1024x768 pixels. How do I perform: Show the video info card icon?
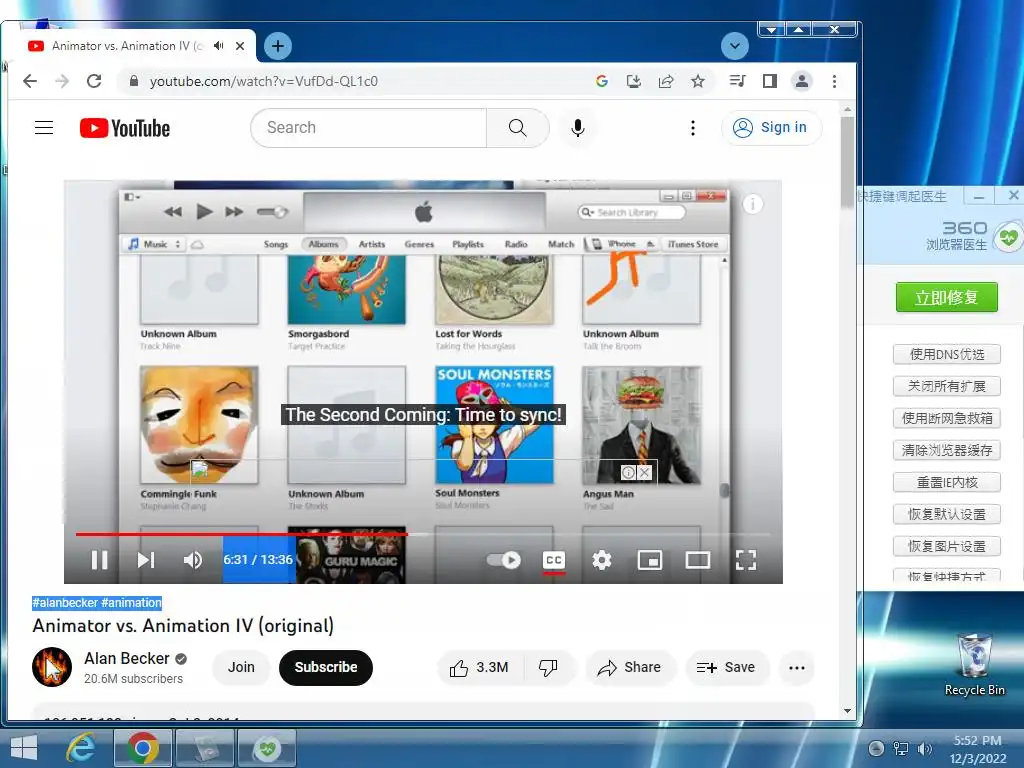(752, 204)
